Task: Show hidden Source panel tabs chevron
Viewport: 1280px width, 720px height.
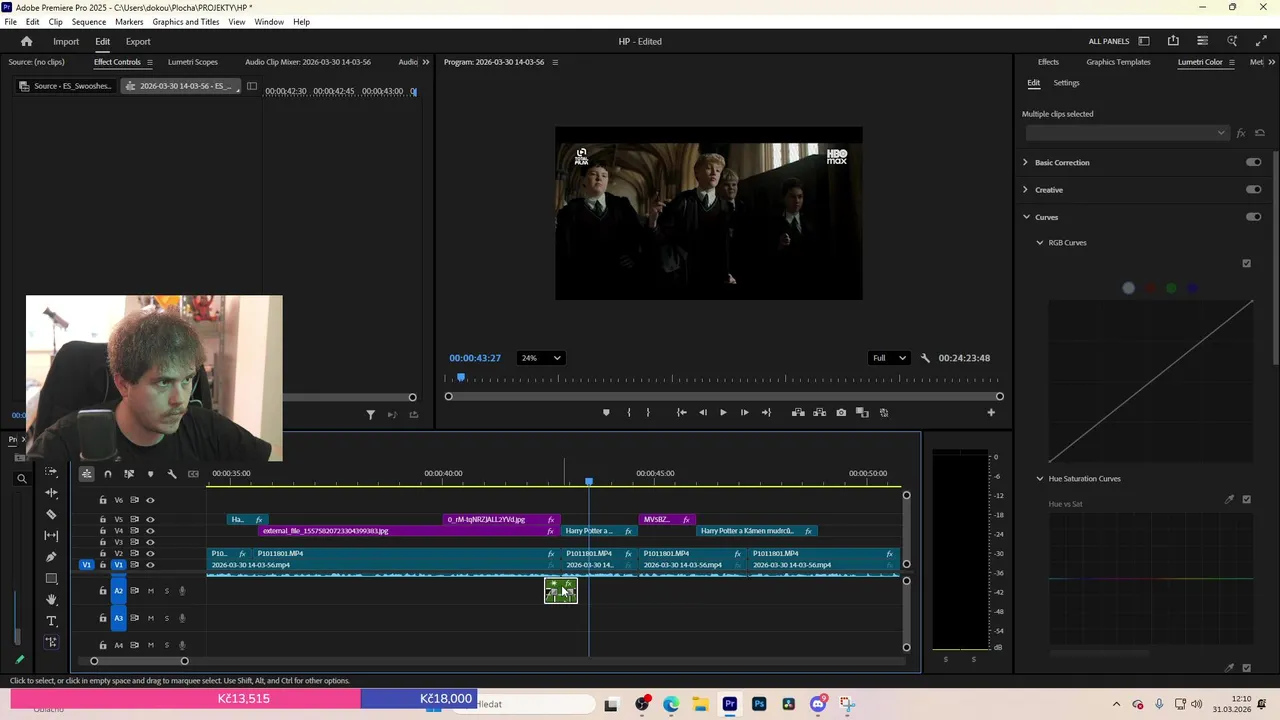Action: click(x=426, y=62)
